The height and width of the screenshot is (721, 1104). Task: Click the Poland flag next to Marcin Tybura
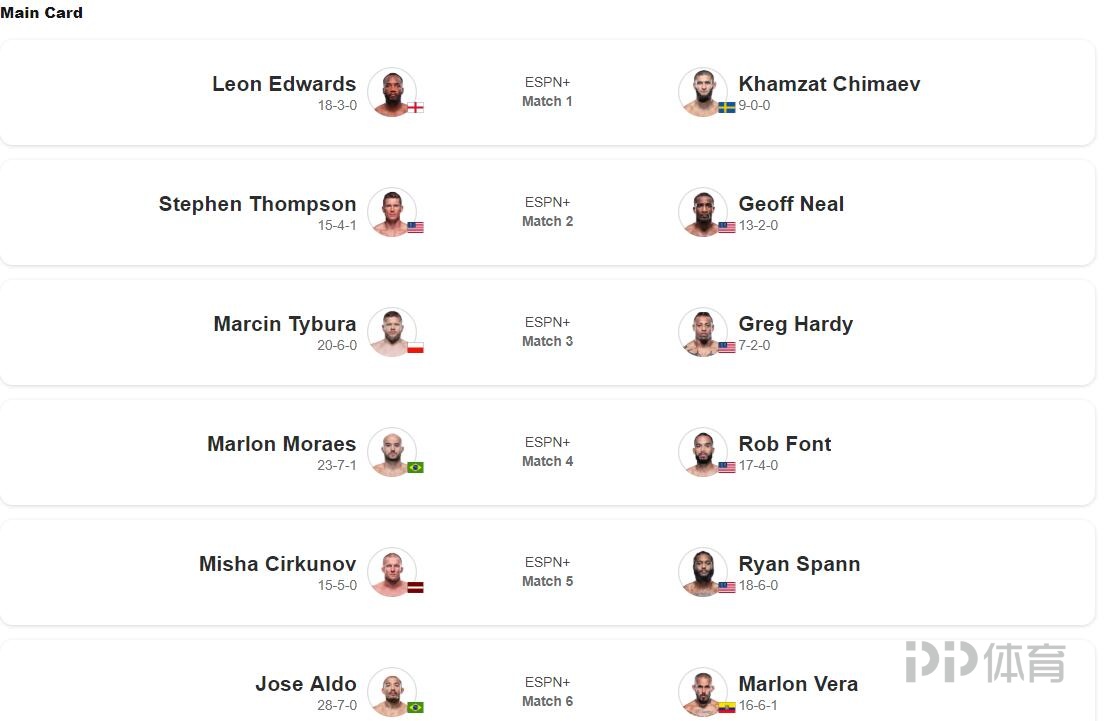pos(415,347)
